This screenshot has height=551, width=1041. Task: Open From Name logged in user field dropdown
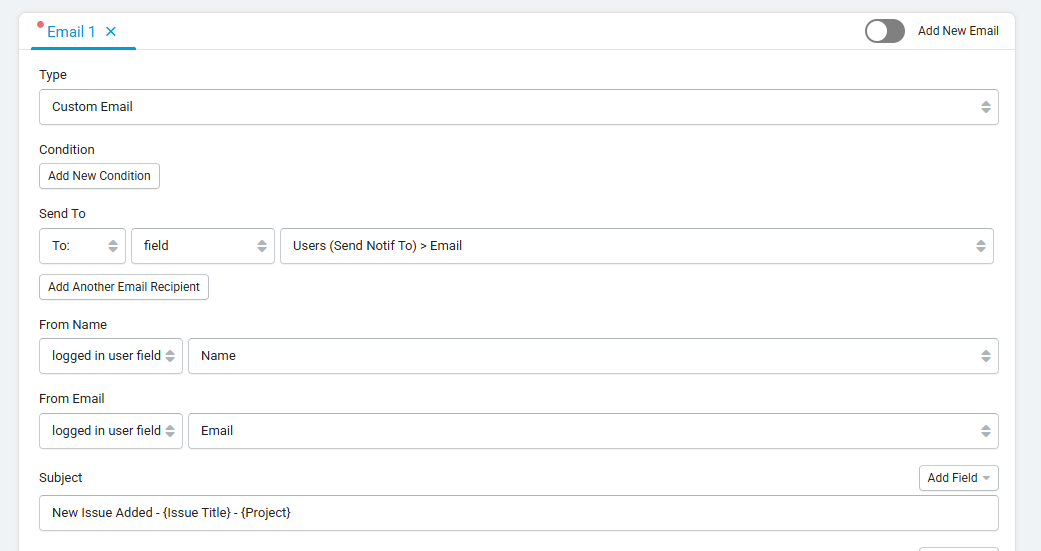click(x=111, y=356)
